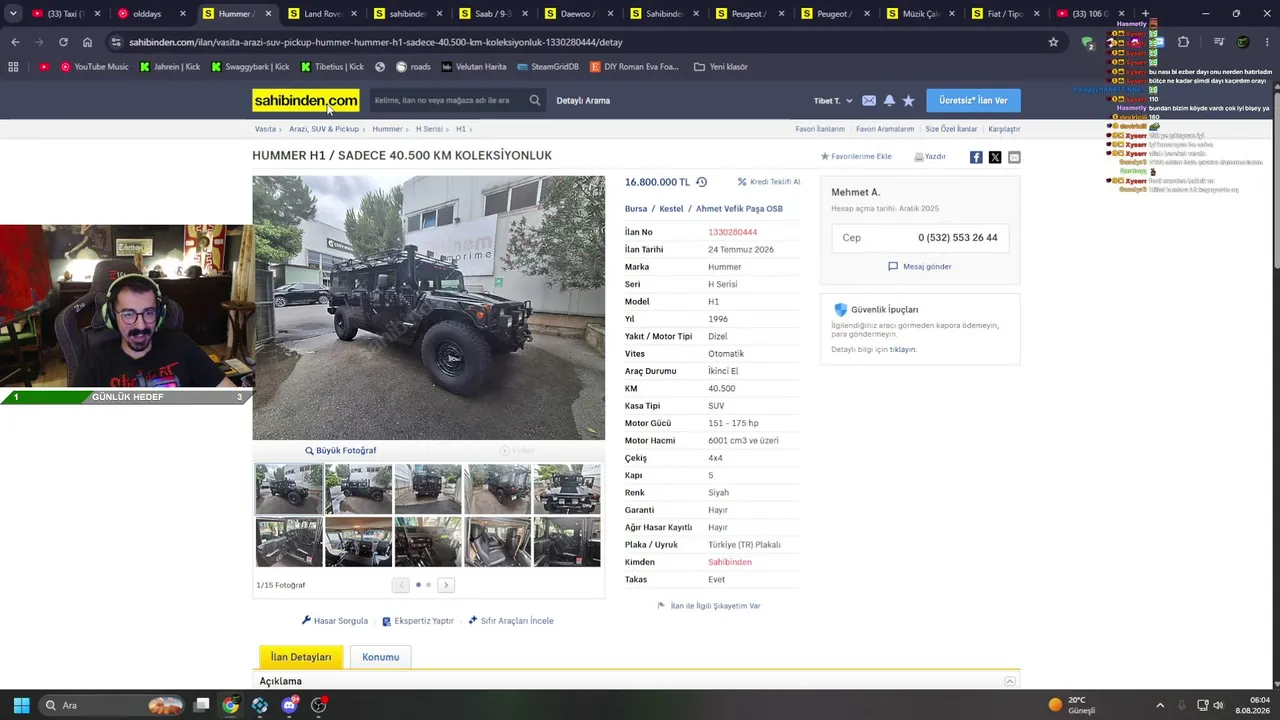
Task: Click Ekspertiz Yaptır link
Action: click(418, 621)
